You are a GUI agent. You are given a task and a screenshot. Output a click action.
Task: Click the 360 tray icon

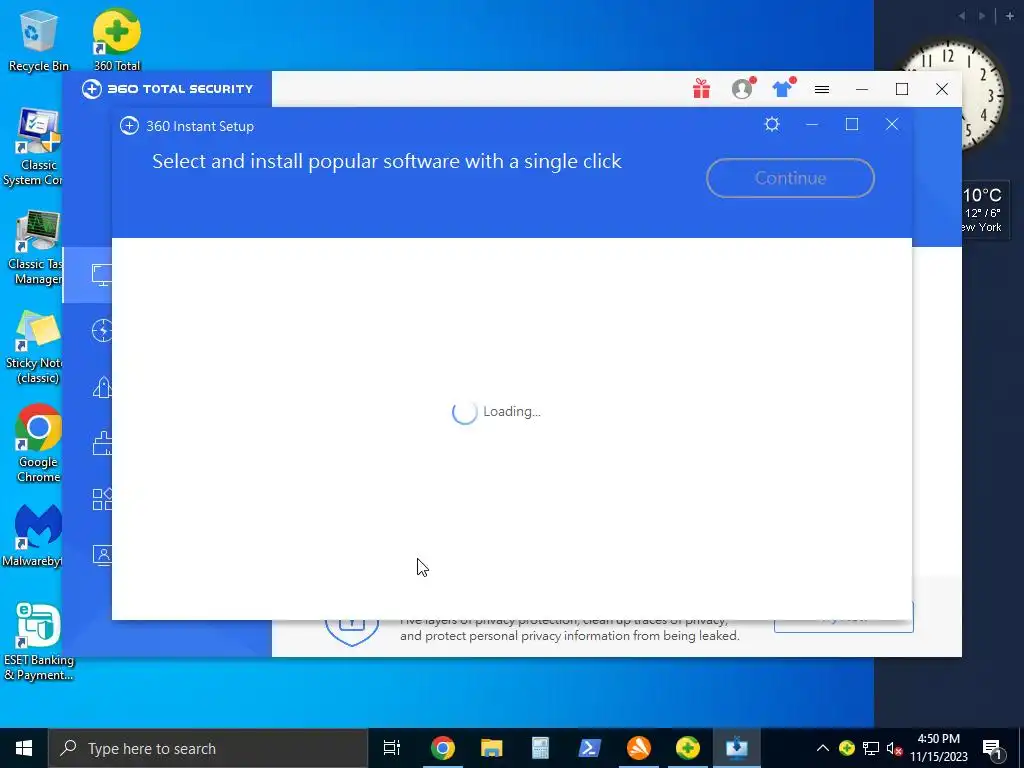[847, 748]
